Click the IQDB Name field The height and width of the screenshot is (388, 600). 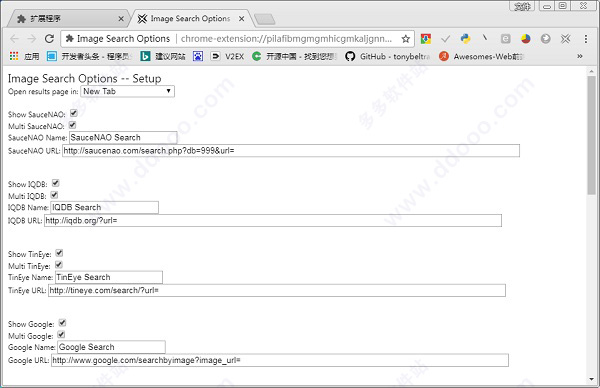[104, 207]
